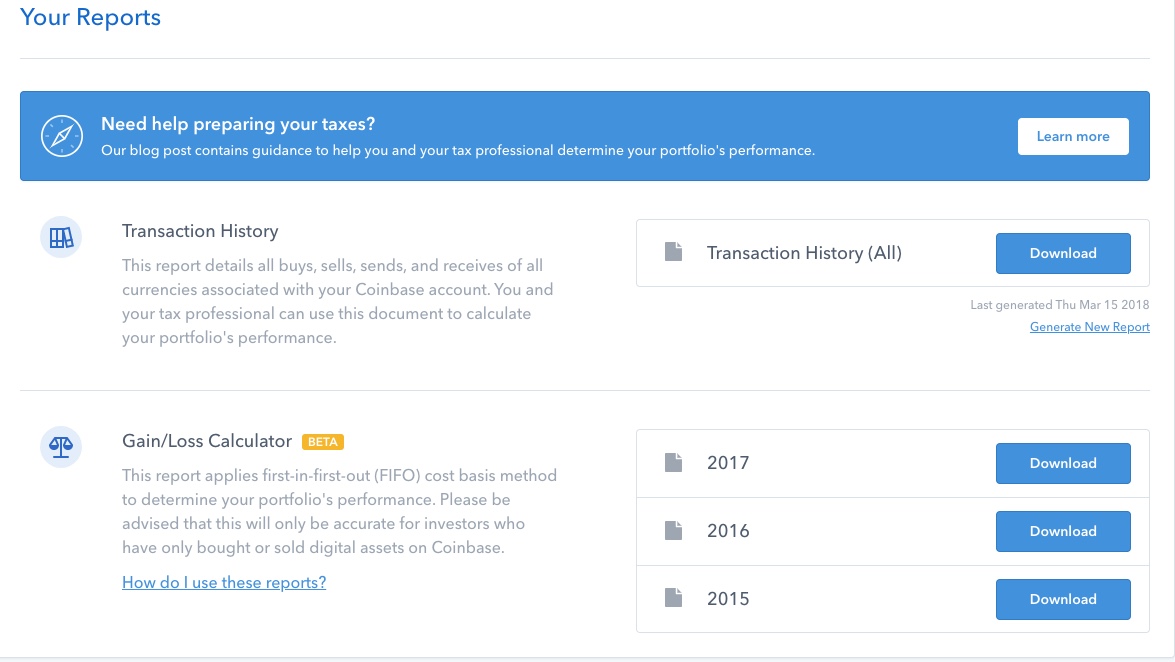Click the Gain/Loss Calculator section title

(x=207, y=441)
